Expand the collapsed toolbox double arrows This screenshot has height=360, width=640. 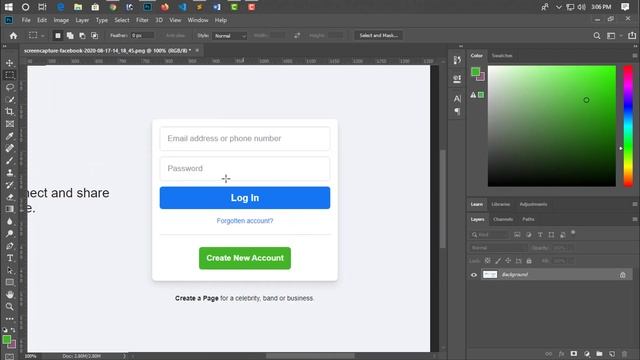(x=5, y=46)
